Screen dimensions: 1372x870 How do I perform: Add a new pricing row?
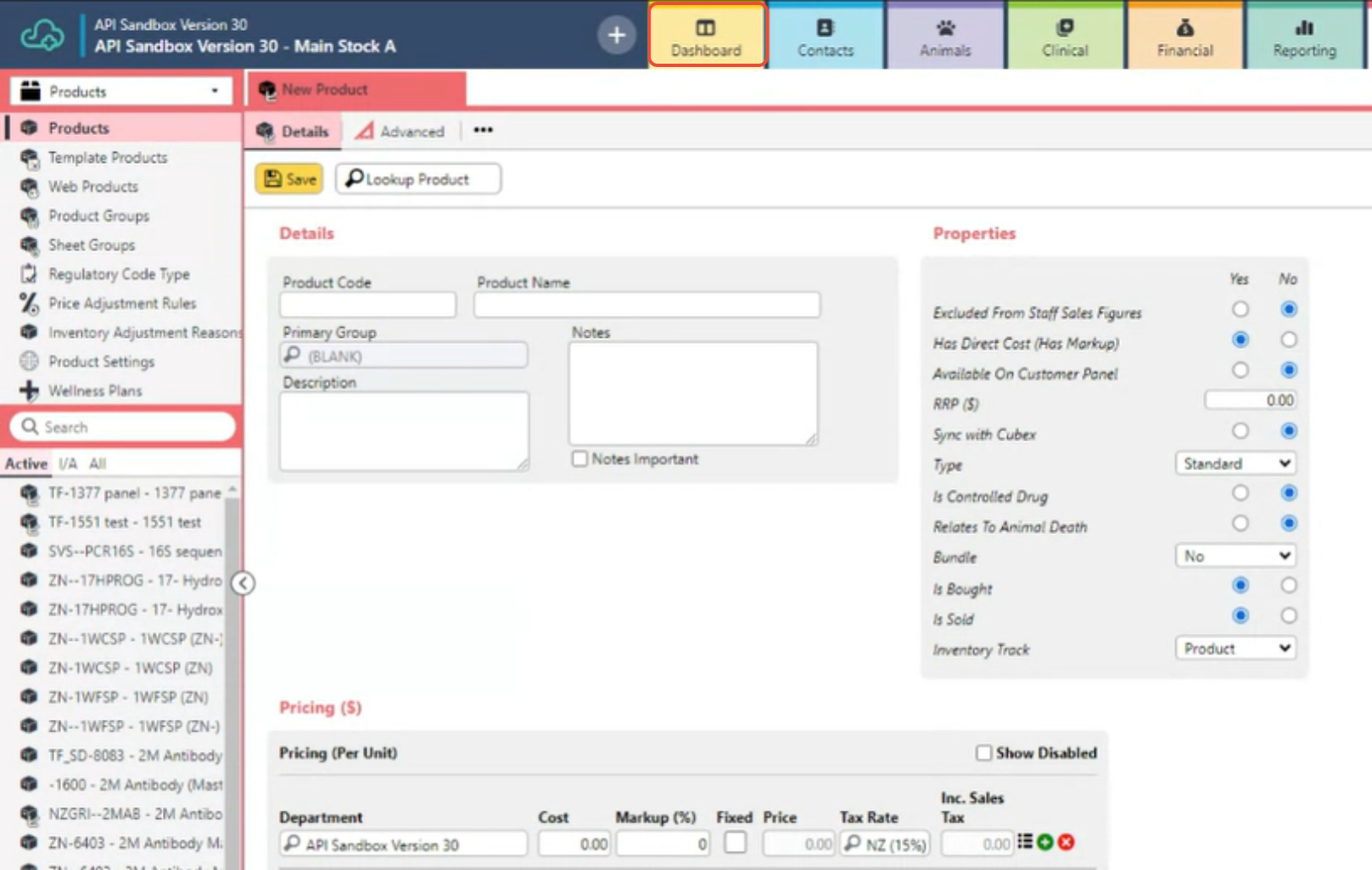[1044, 843]
